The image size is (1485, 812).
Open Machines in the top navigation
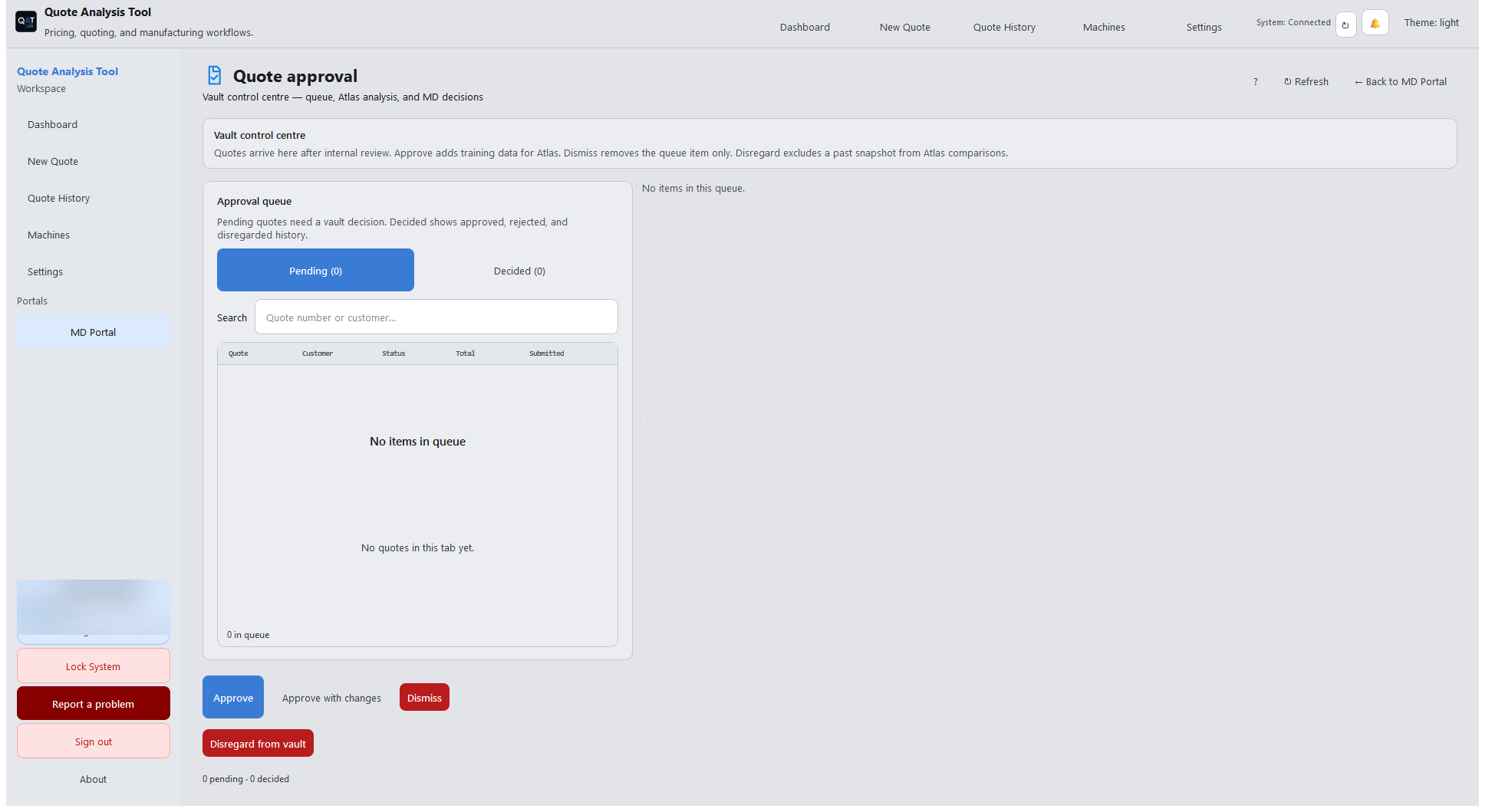click(x=1104, y=28)
